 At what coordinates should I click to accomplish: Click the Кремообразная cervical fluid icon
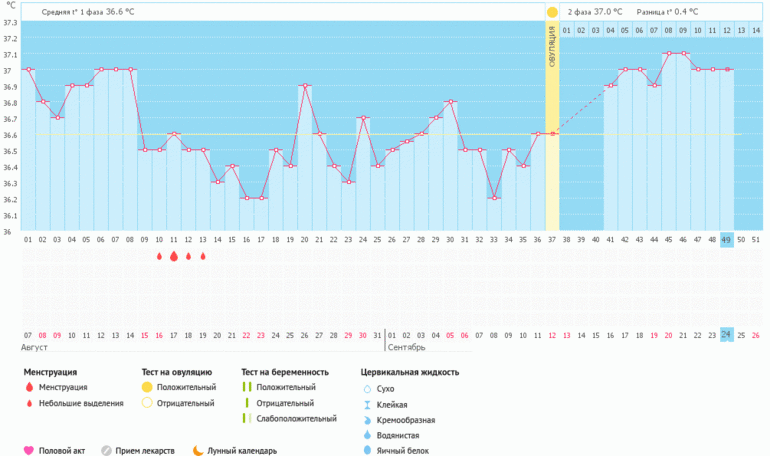pyautogui.click(x=367, y=420)
